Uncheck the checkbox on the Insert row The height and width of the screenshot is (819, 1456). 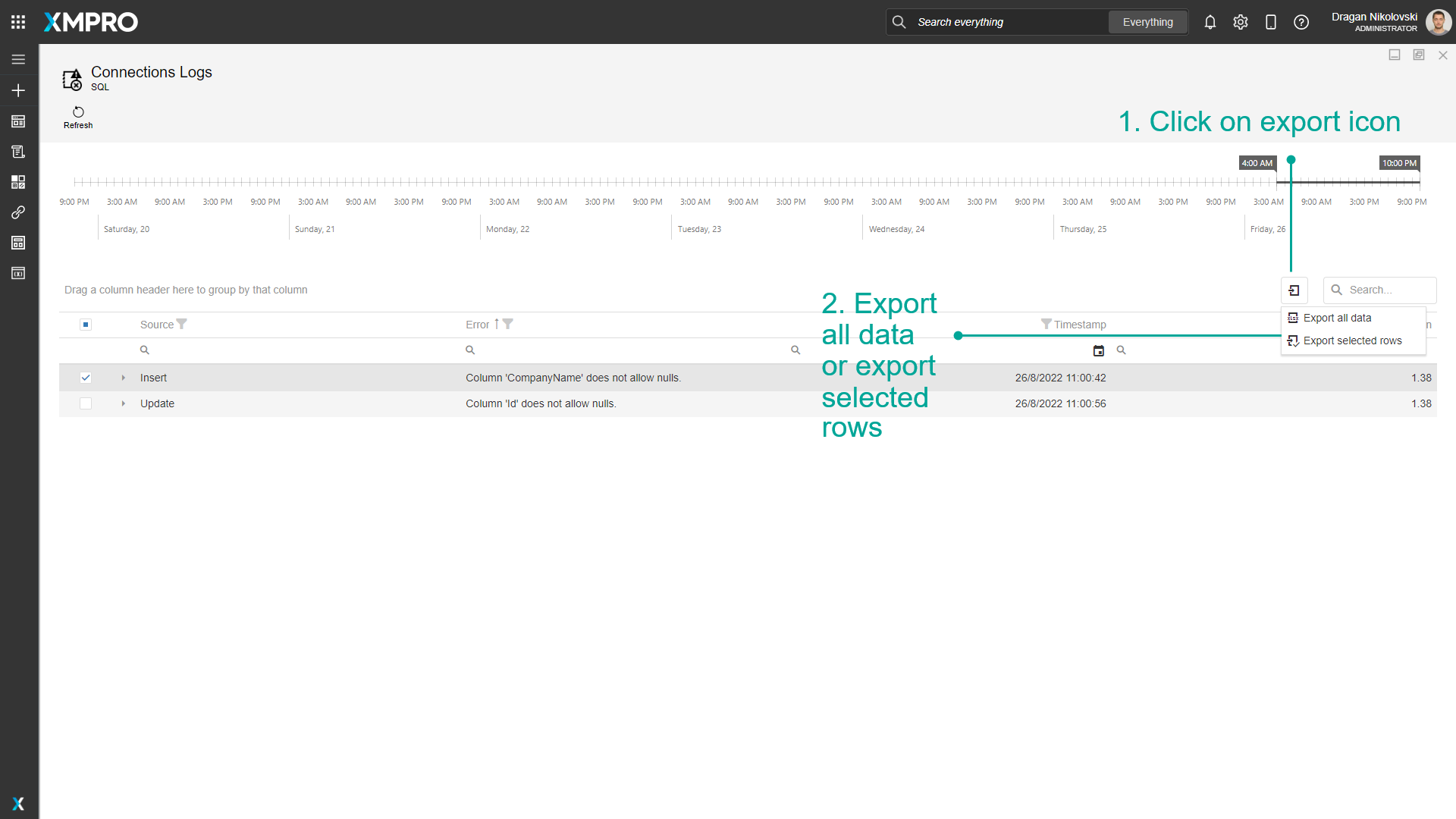click(86, 378)
